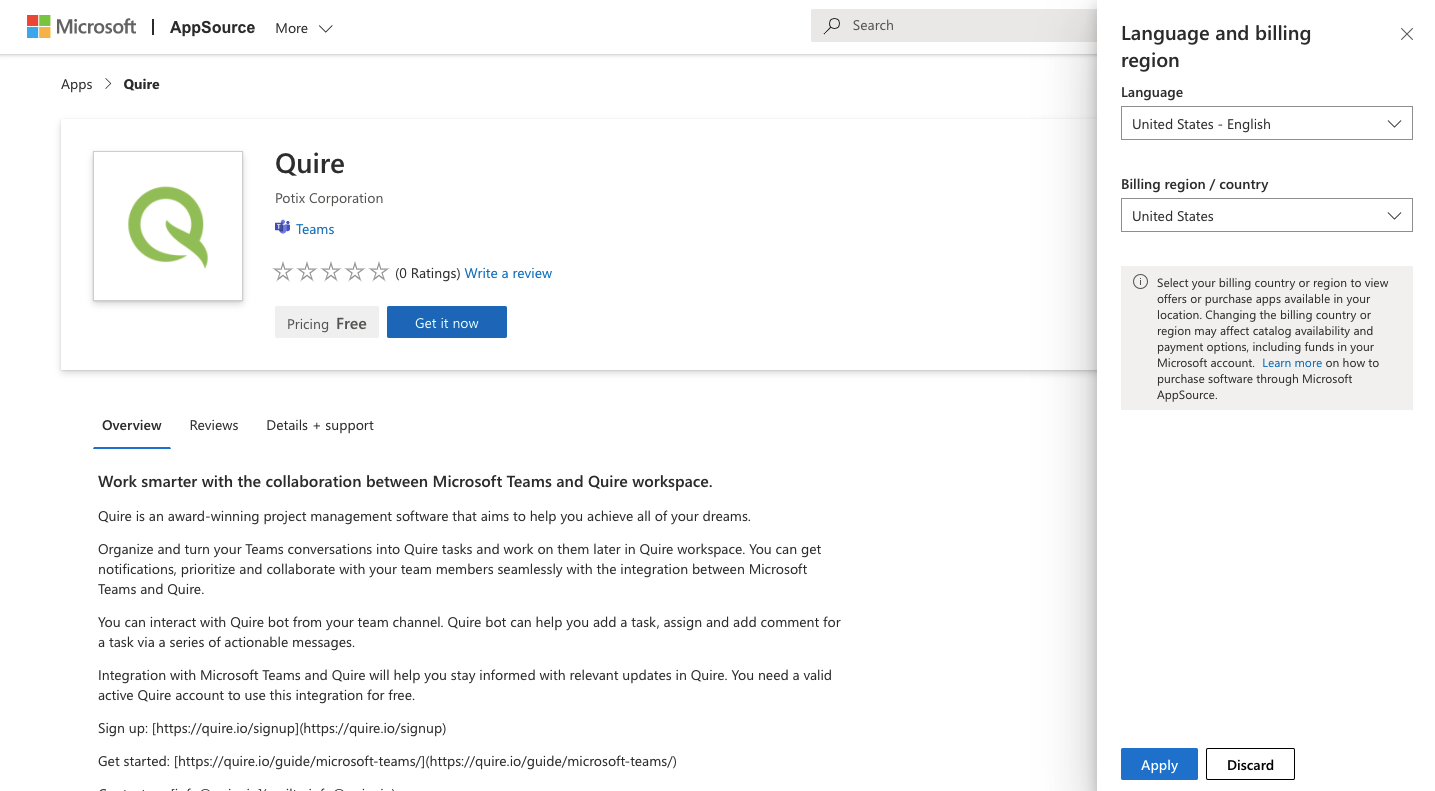Expand the More menu

tap(304, 28)
